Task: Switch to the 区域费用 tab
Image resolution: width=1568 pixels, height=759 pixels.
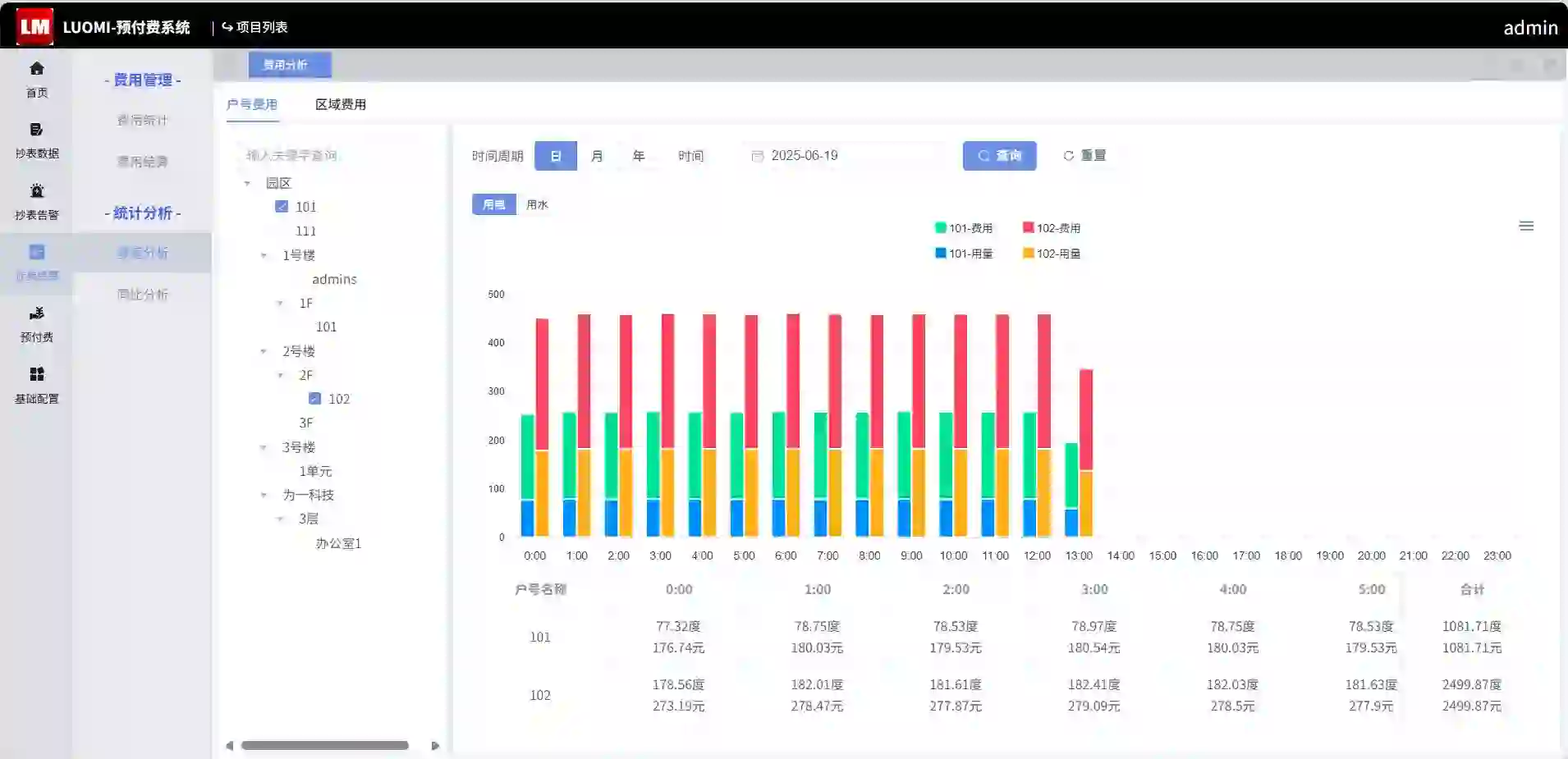Action: (341, 104)
